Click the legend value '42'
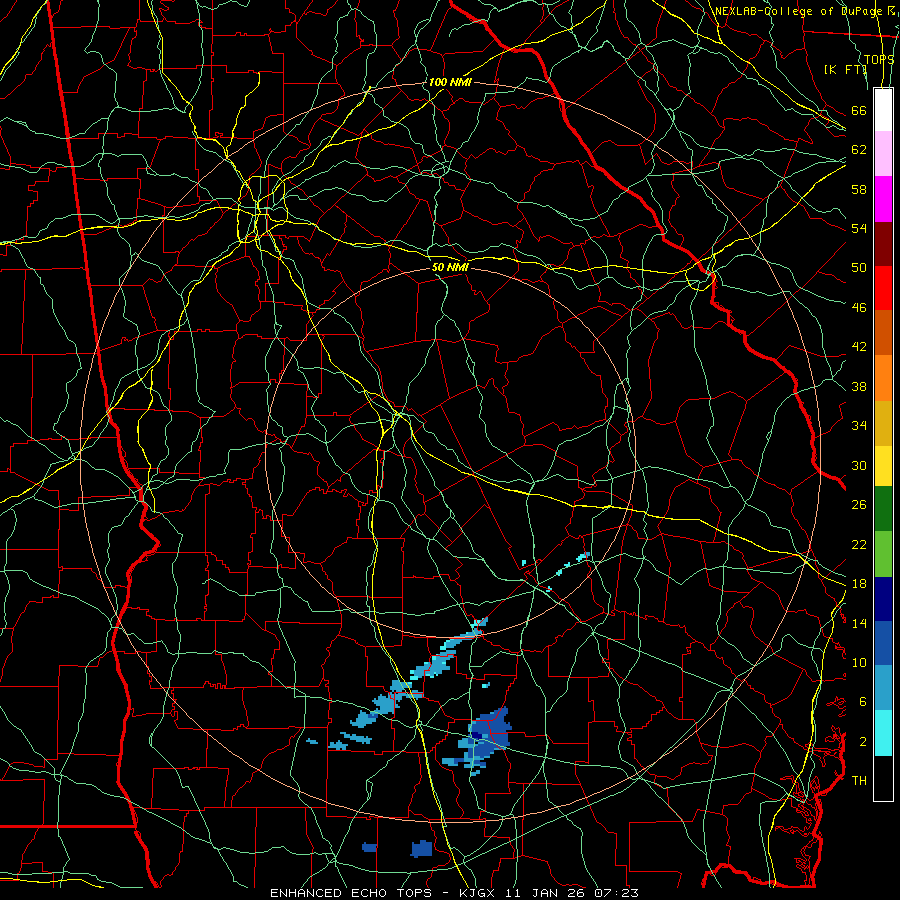 [x=859, y=347]
